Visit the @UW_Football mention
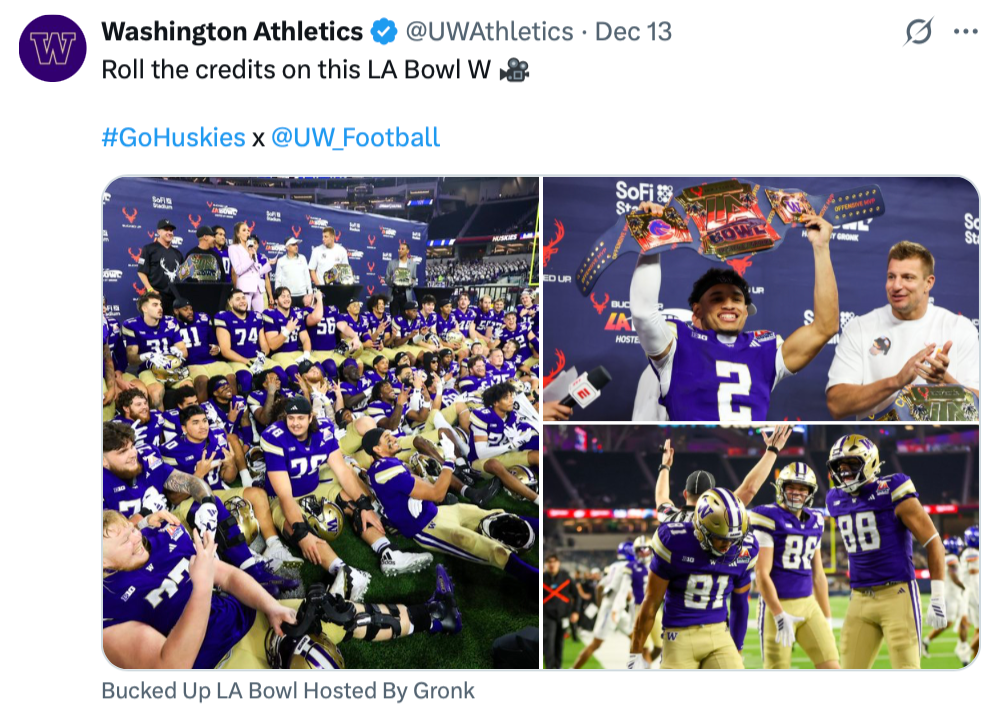This screenshot has height=714, width=1002. click(355, 137)
